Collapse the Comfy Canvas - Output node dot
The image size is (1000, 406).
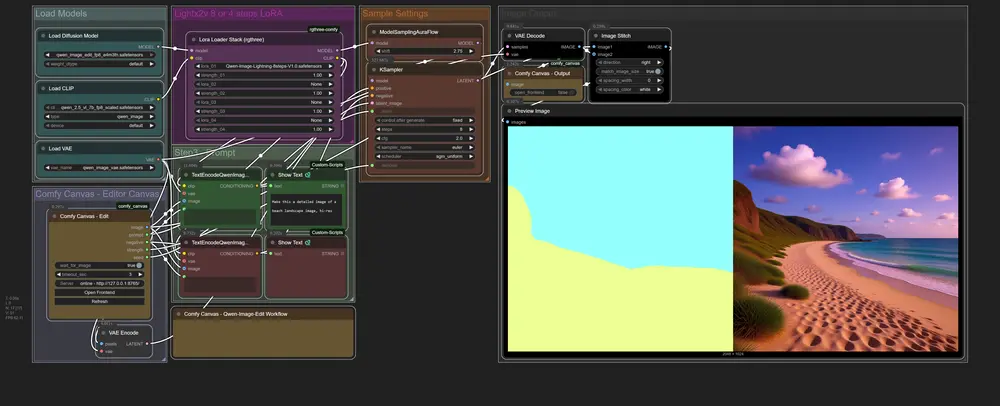tap(510, 73)
